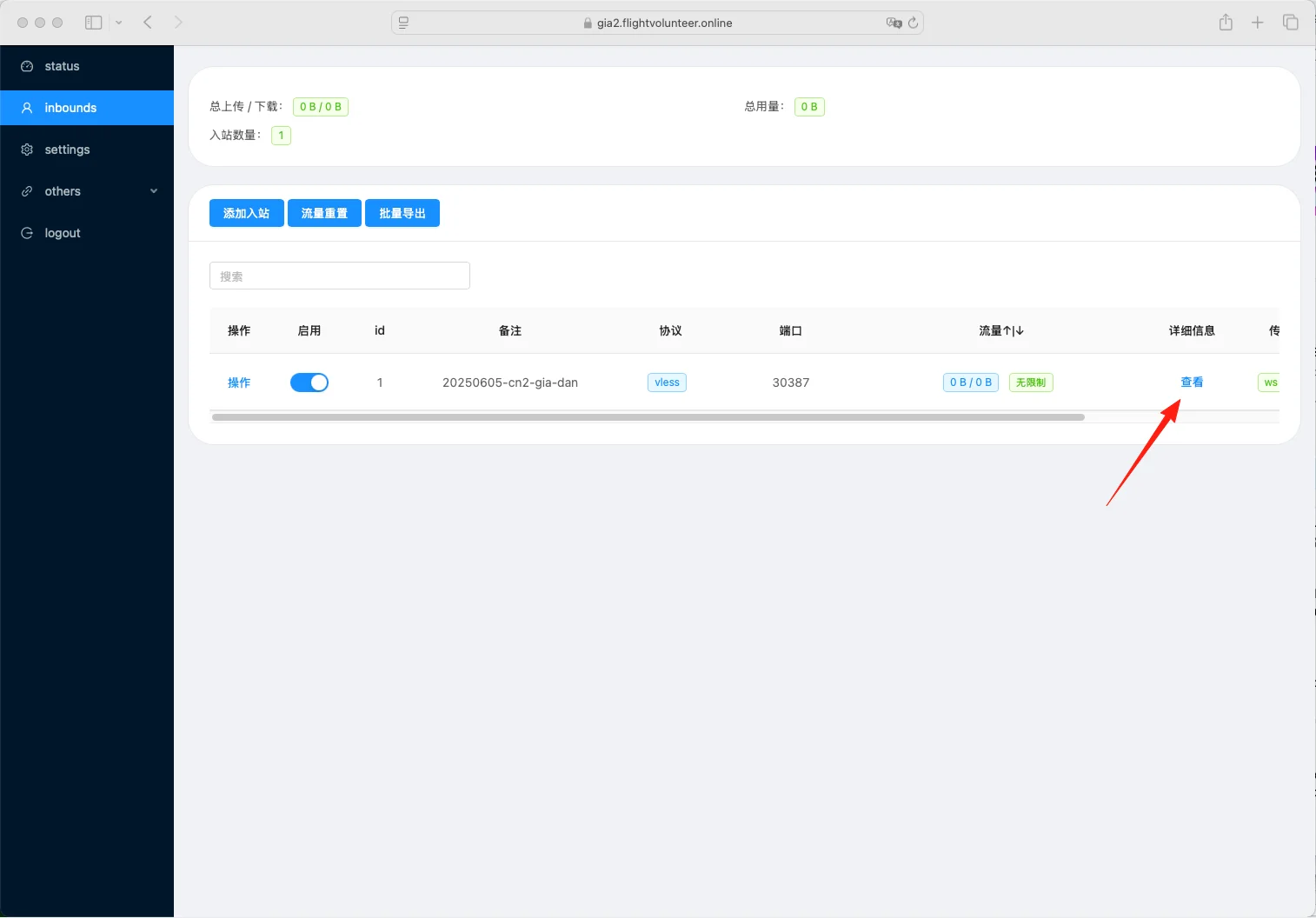Select the inbounds sidebar item
The height and width of the screenshot is (918, 1316).
point(87,108)
